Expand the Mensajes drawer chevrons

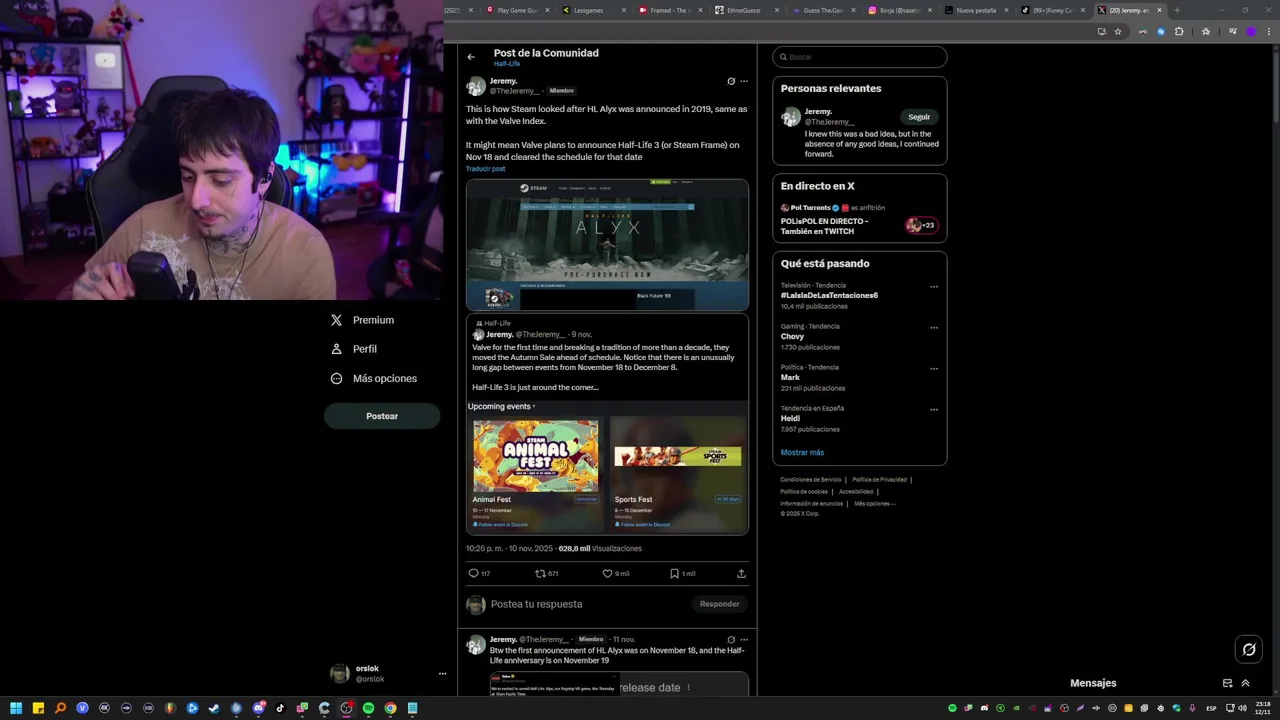pos(1245,683)
